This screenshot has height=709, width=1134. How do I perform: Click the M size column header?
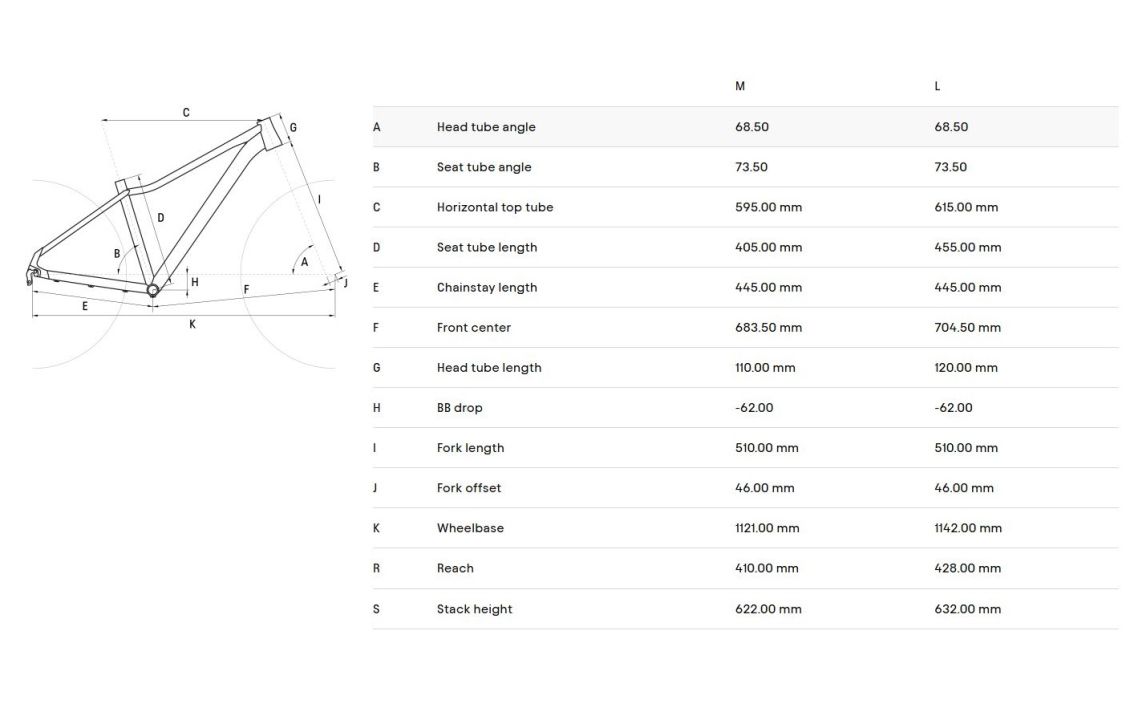click(740, 86)
